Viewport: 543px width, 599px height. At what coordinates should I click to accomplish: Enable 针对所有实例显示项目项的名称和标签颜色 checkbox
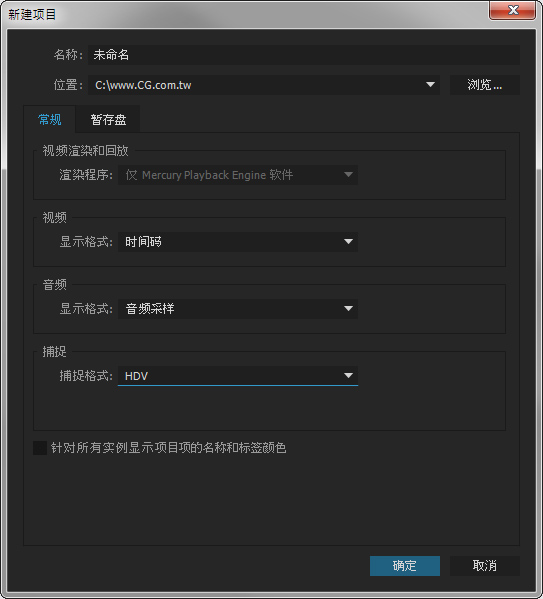point(40,448)
